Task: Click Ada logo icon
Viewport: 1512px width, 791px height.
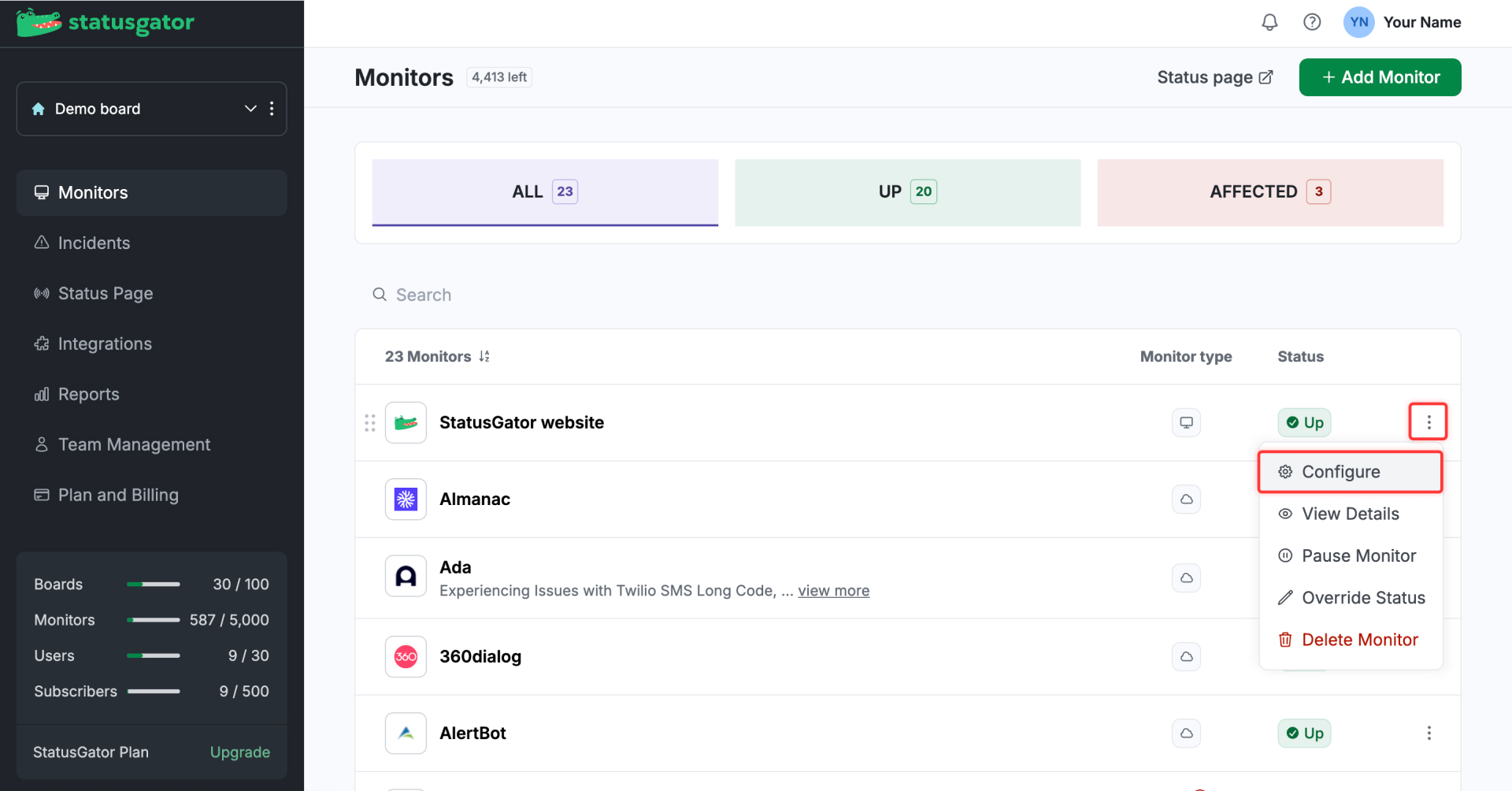Action: pyautogui.click(x=406, y=577)
